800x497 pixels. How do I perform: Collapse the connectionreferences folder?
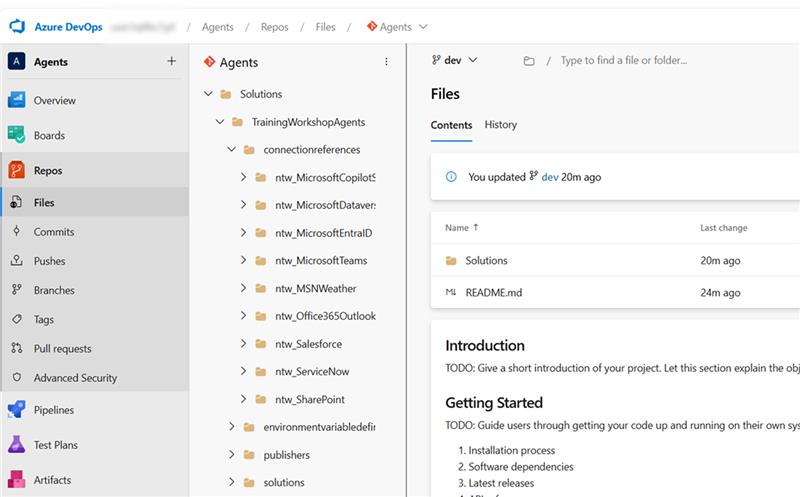coord(232,149)
